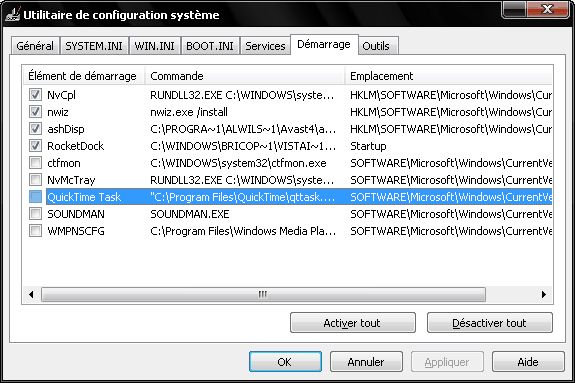Open help with the Aide button
The height and width of the screenshot is (383, 575).
[x=528, y=362]
